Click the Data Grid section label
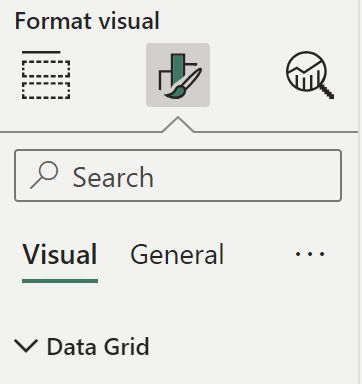 pos(98,347)
